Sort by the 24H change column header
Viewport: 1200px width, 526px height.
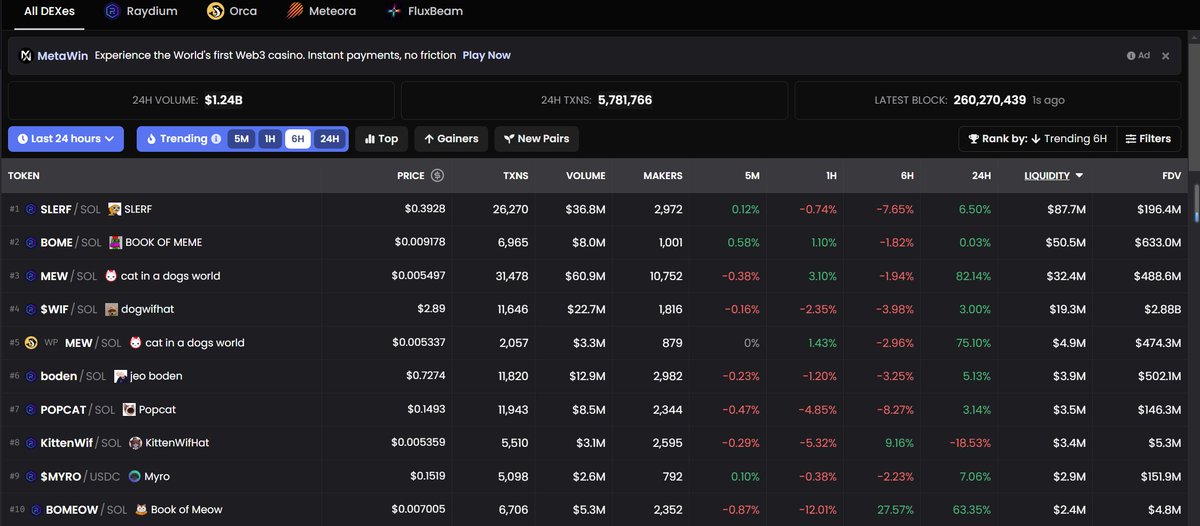tap(981, 176)
